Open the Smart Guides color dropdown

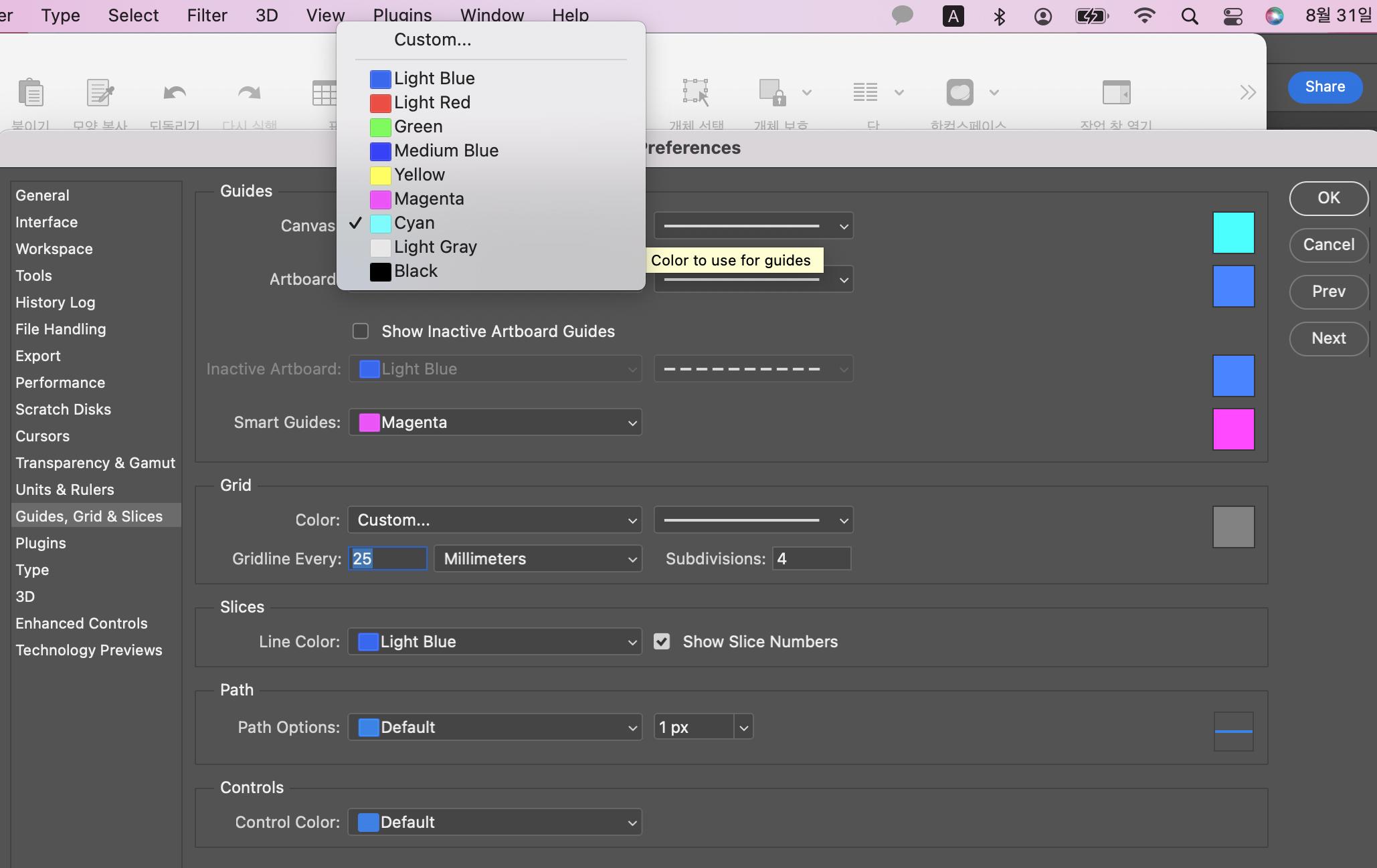point(495,422)
